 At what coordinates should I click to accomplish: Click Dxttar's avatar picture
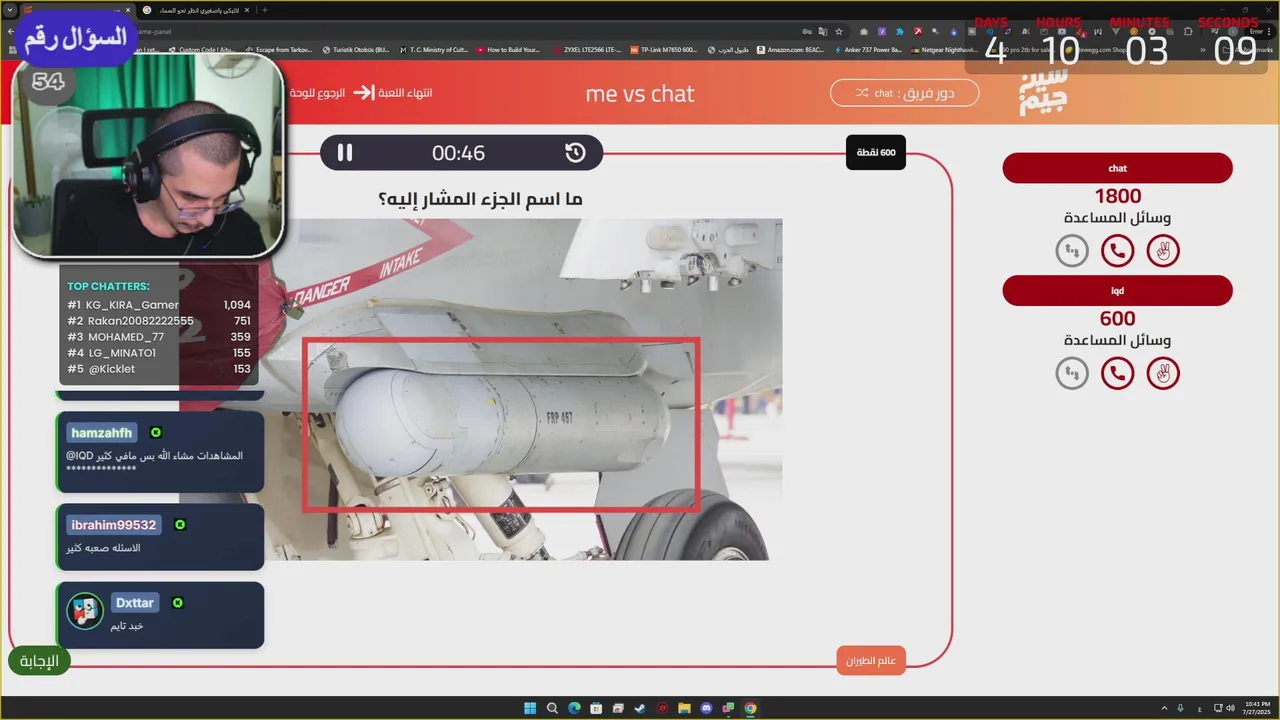85,611
